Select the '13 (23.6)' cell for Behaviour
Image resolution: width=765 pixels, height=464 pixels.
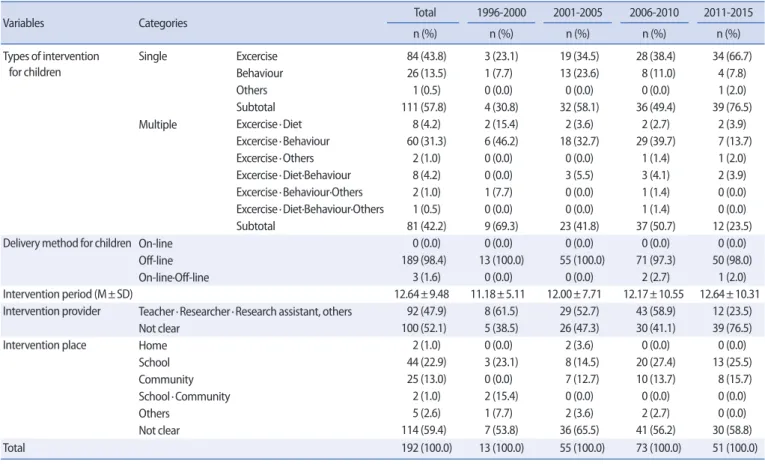click(579, 73)
